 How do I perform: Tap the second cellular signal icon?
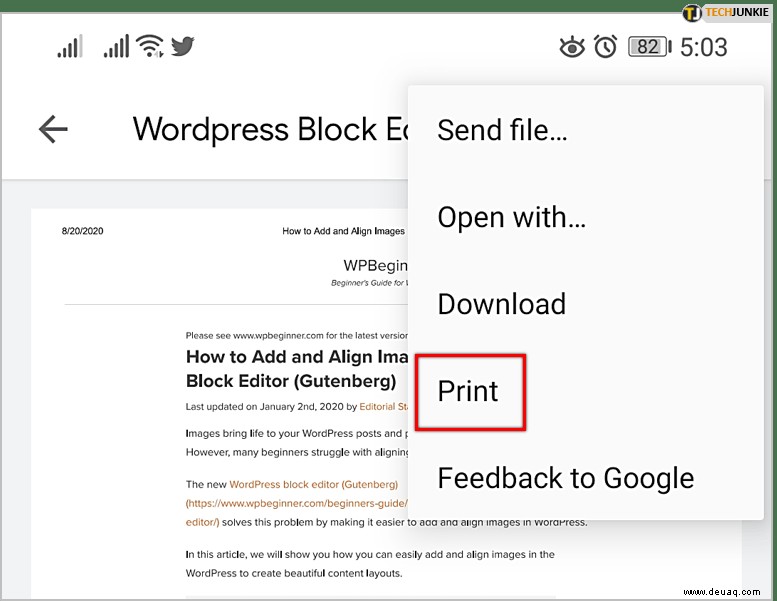pos(116,47)
